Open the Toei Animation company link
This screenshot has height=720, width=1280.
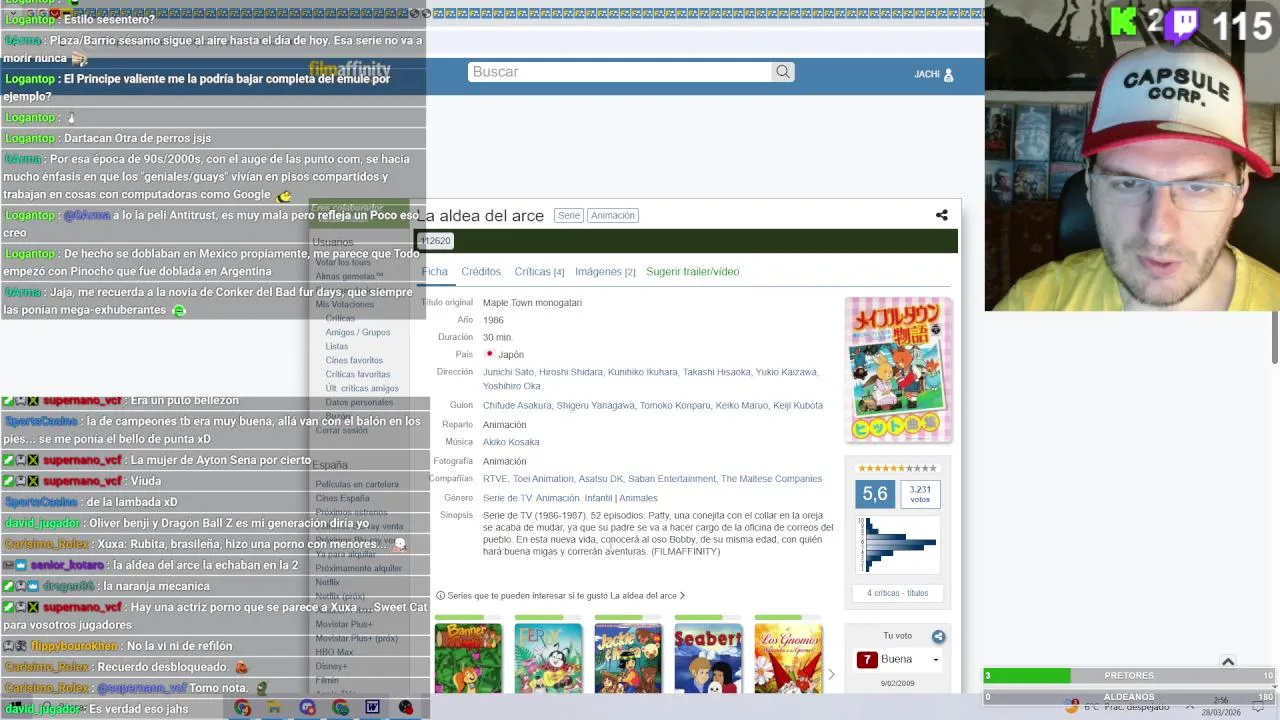pyautogui.click(x=543, y=479)
